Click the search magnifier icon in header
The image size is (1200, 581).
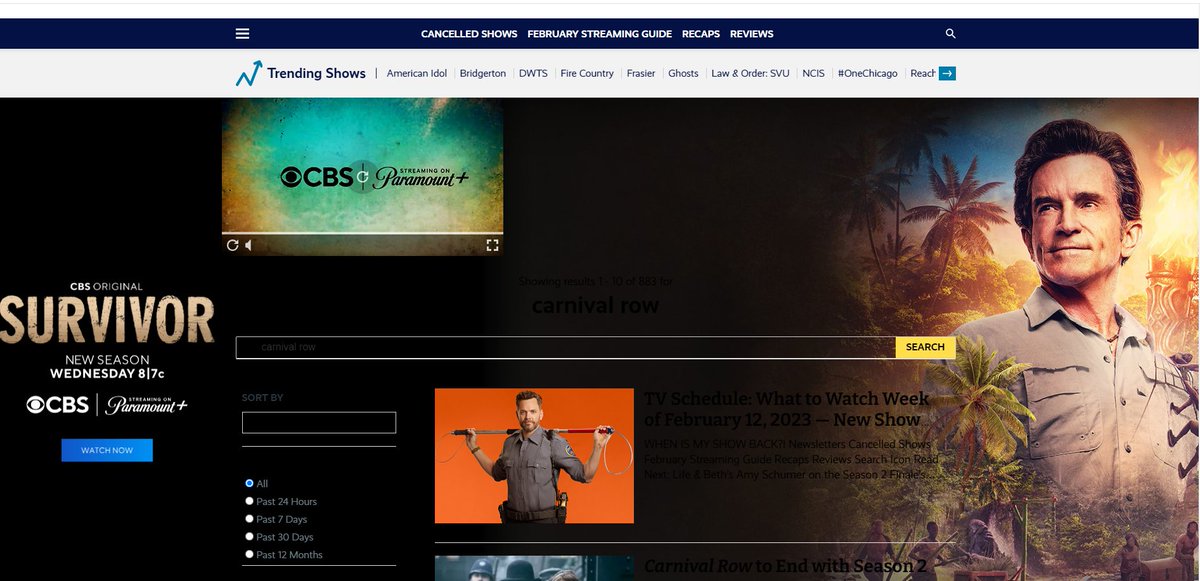(951, 33)
